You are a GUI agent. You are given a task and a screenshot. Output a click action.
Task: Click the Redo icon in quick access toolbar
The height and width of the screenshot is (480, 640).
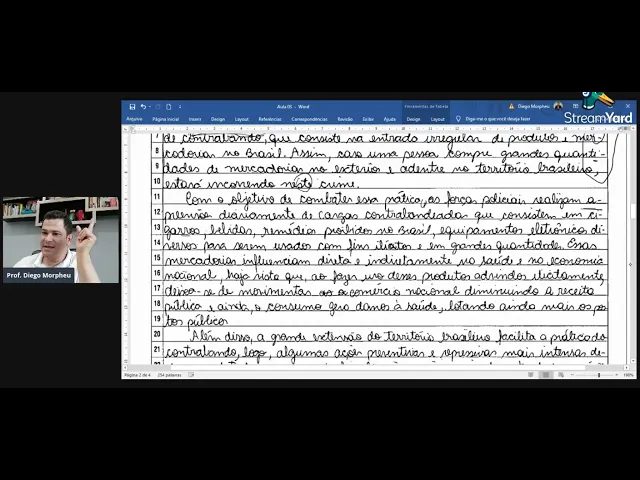[x=158, y=107]
